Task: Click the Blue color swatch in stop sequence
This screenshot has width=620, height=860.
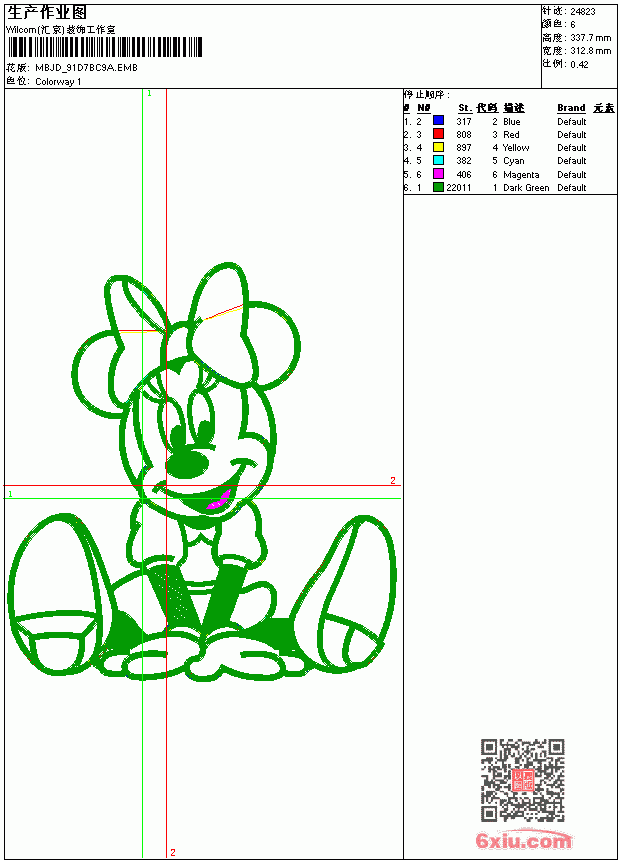Action: pyautogui.click(x=438, y=120)
